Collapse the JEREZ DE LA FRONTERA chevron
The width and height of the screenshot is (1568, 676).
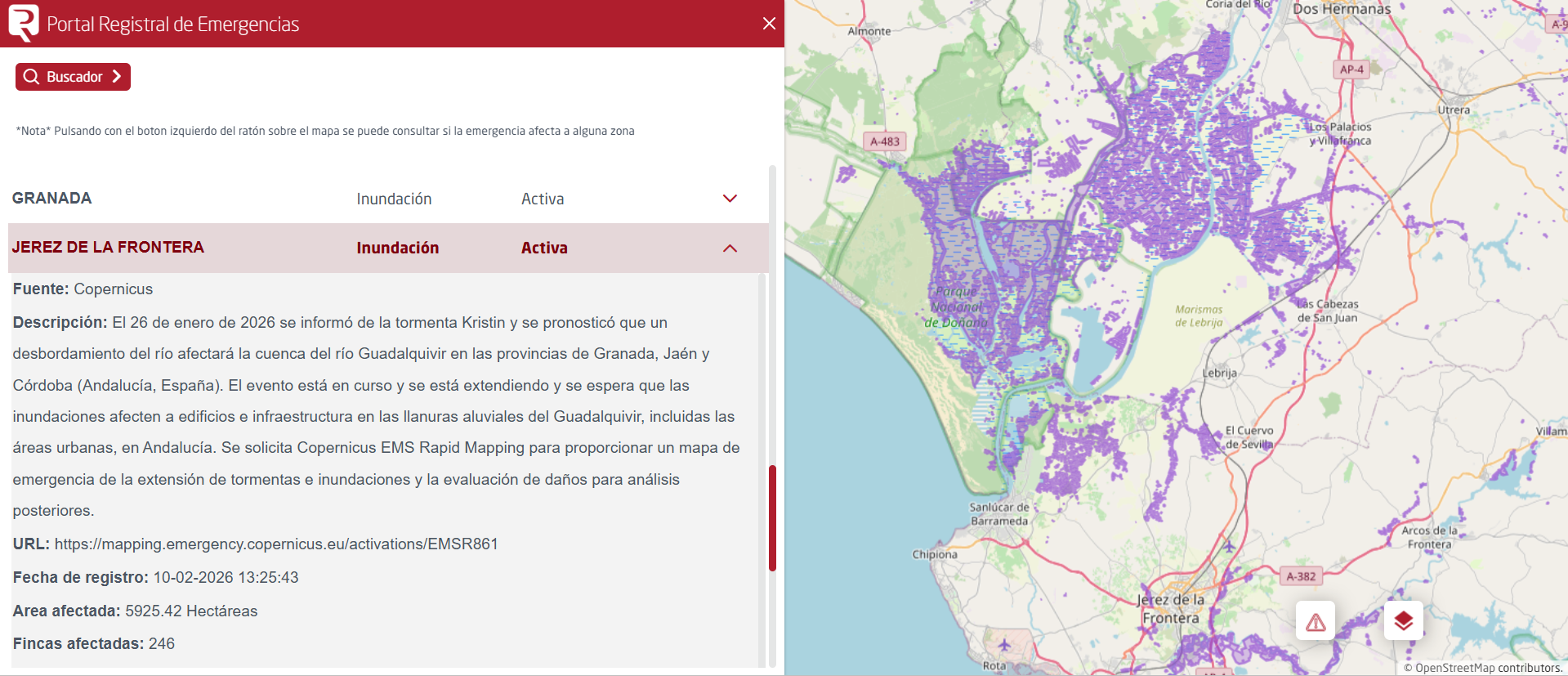(730, 248)
